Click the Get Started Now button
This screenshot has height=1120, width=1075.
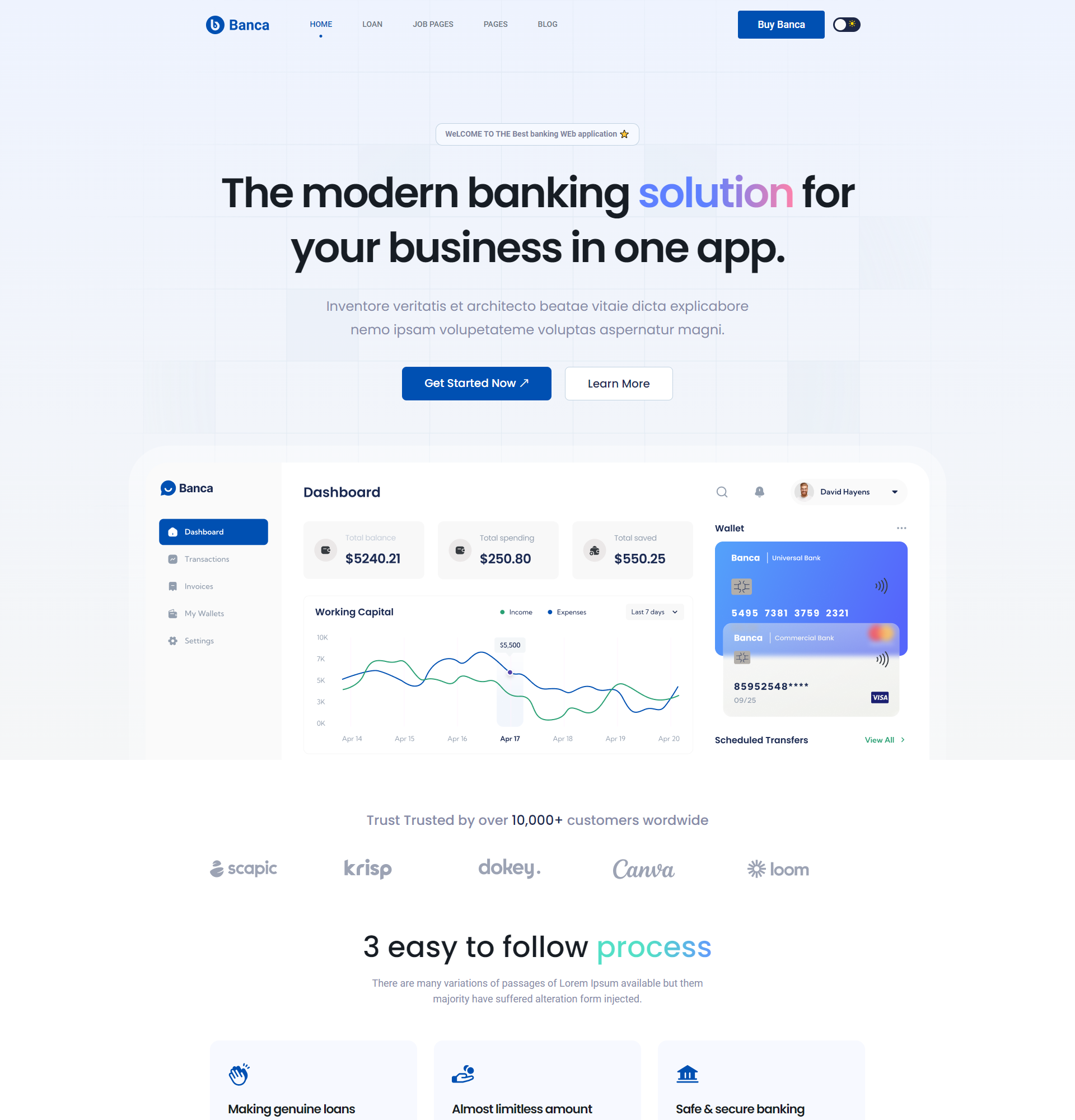point(477,383)
